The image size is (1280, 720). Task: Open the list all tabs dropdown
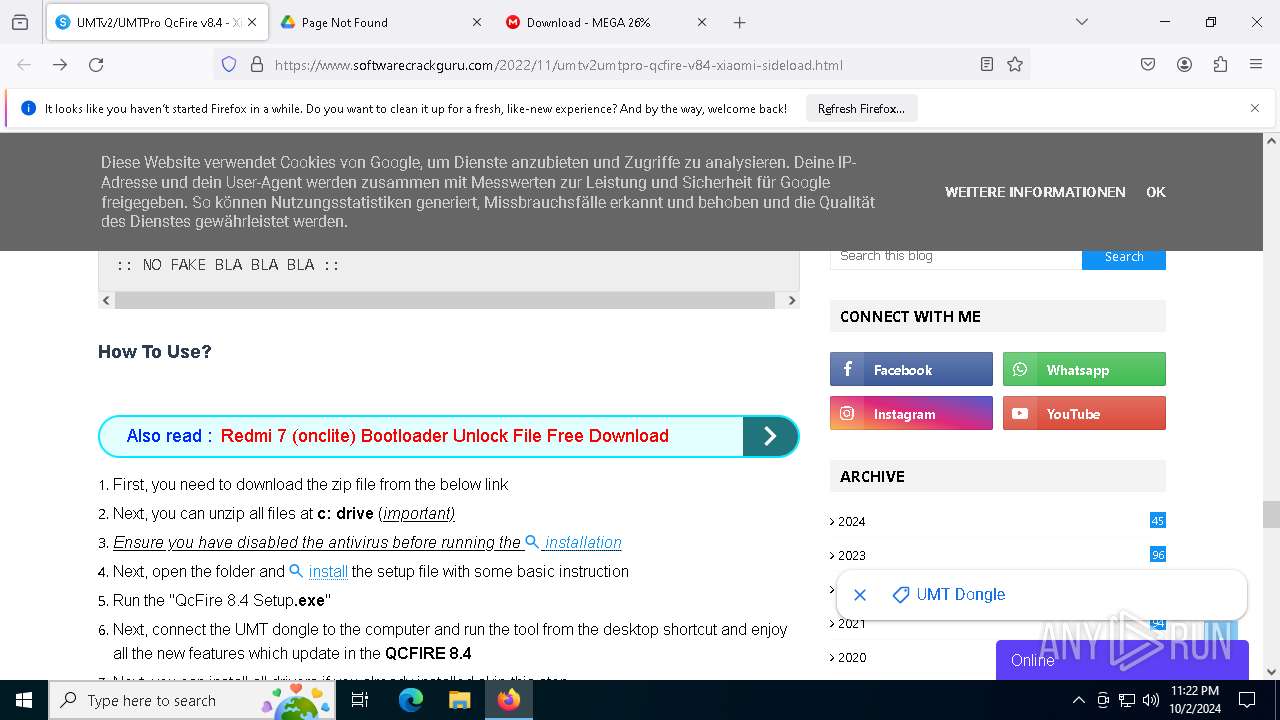[1081, 22]
